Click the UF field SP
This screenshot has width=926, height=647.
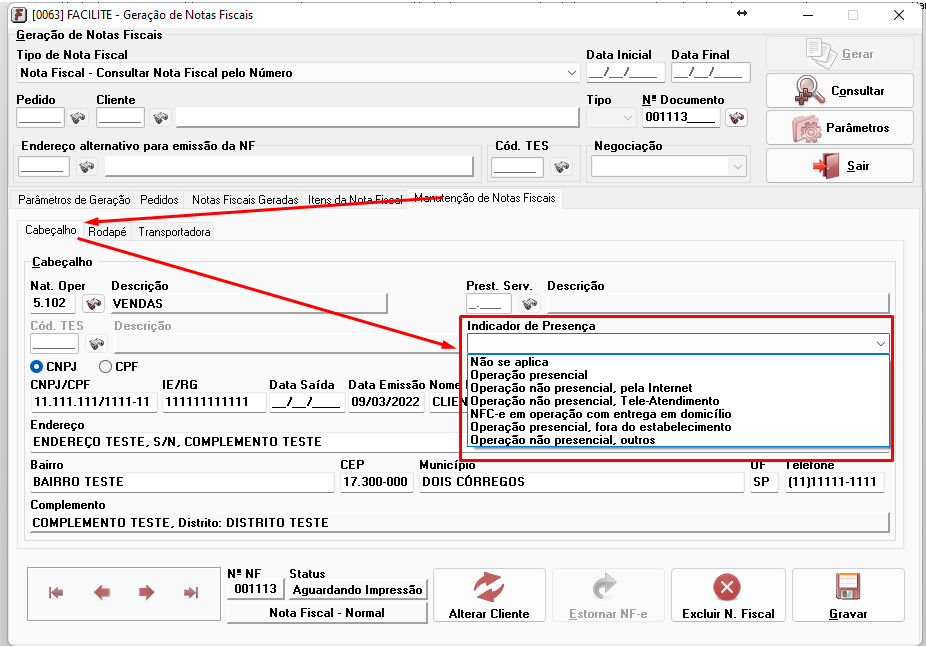click(x=764, y=482)
